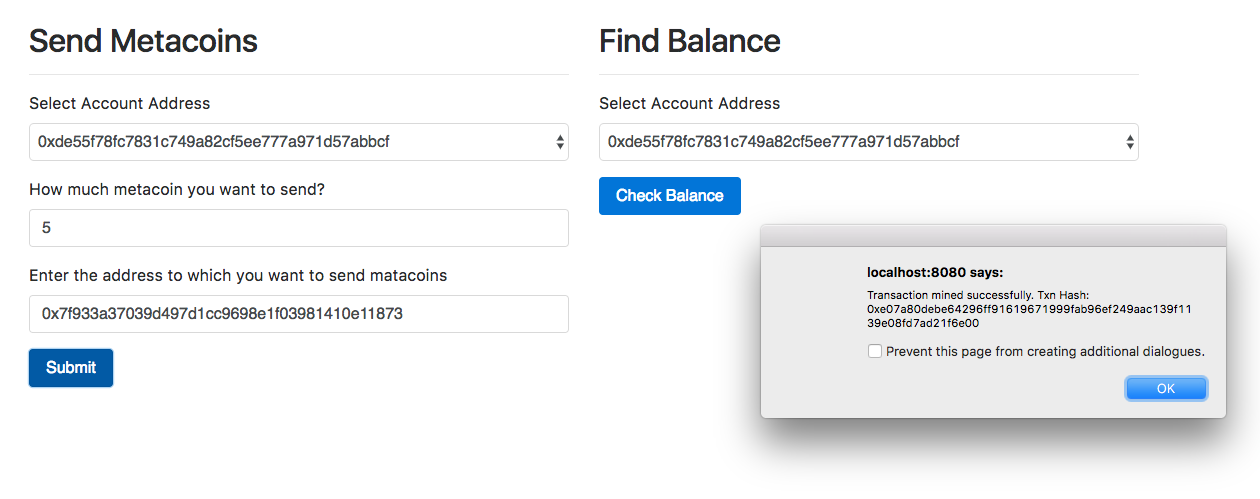This screenshot has width=1260, height=499.
Task: Click the "Prevent this page from creating" label text
Action: (x=1045, y=351)
